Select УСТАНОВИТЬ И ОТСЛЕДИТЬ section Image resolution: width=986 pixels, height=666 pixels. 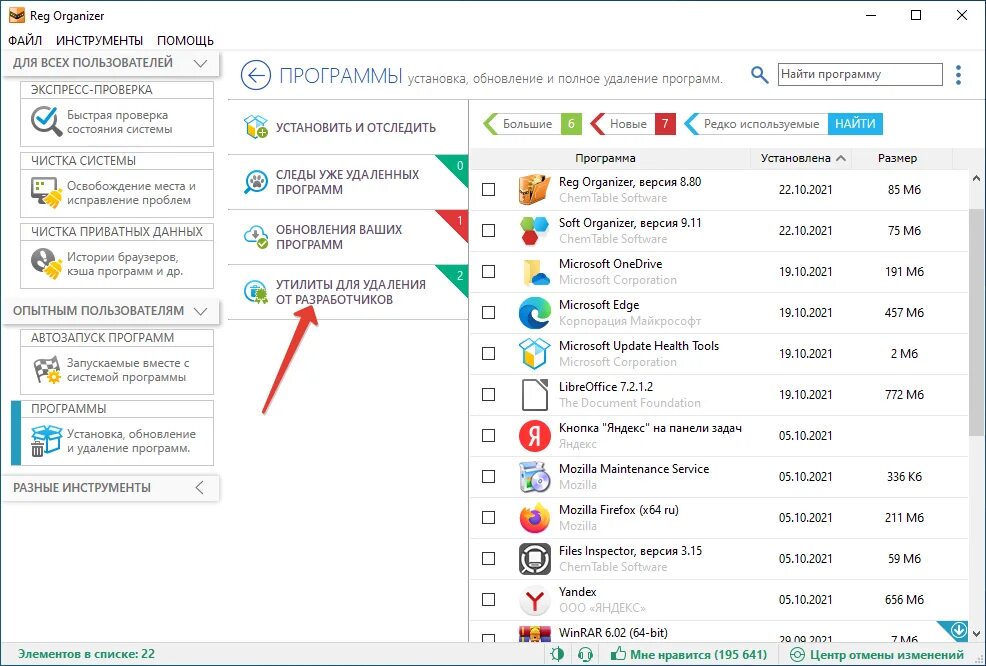pyautogui.click(x=348, y=127)
